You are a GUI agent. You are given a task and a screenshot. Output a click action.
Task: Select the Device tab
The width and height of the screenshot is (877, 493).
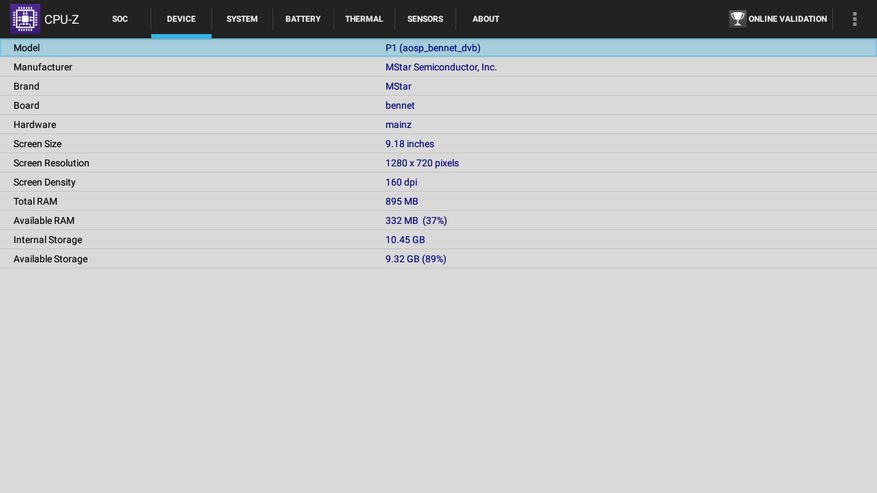[181, 19]
